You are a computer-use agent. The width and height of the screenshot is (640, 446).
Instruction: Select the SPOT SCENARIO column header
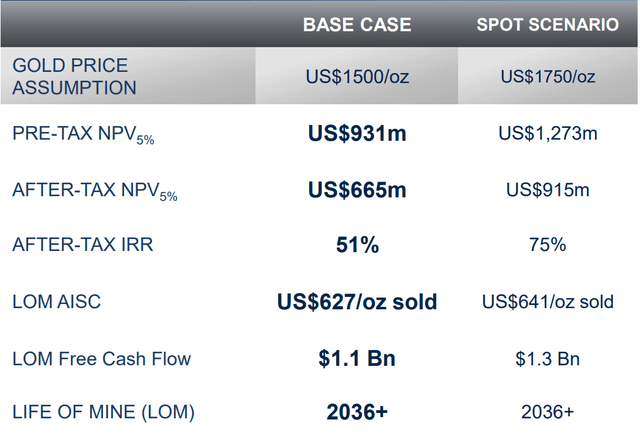click(x=547, y=24)
